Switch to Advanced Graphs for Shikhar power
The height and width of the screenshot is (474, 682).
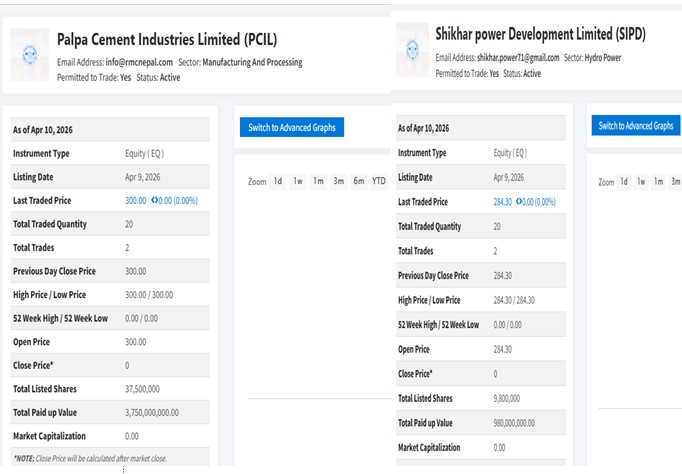[635, 126]
